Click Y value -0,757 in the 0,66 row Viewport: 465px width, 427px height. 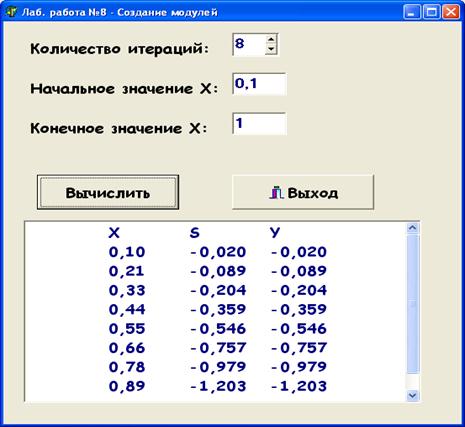click(299, 348)
